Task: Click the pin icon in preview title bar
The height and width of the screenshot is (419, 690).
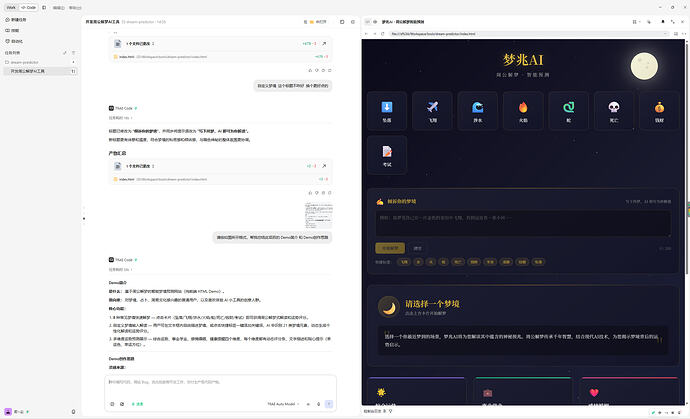Action: click(x=663, y=22)
